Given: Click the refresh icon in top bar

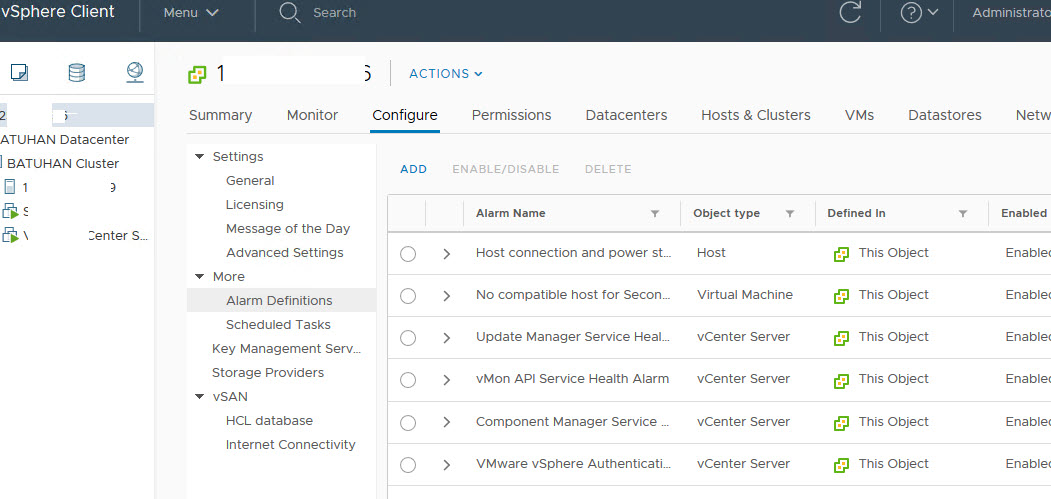Looking at the screenshot, I should click(850, 13).
